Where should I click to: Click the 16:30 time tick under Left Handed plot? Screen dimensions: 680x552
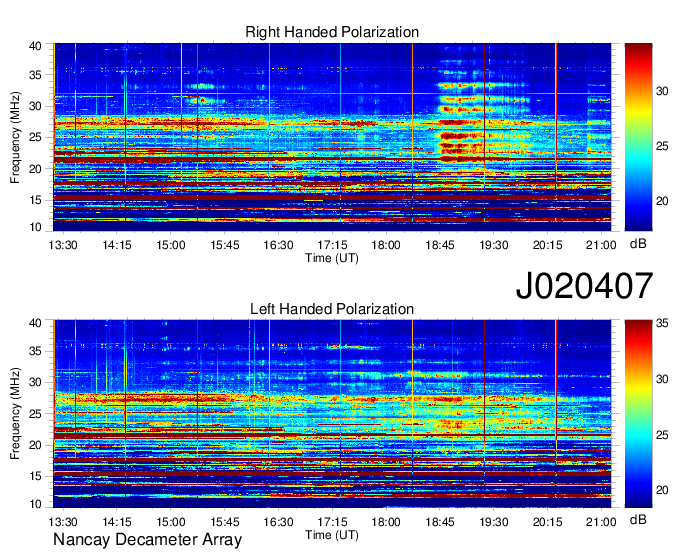(278, 522)
